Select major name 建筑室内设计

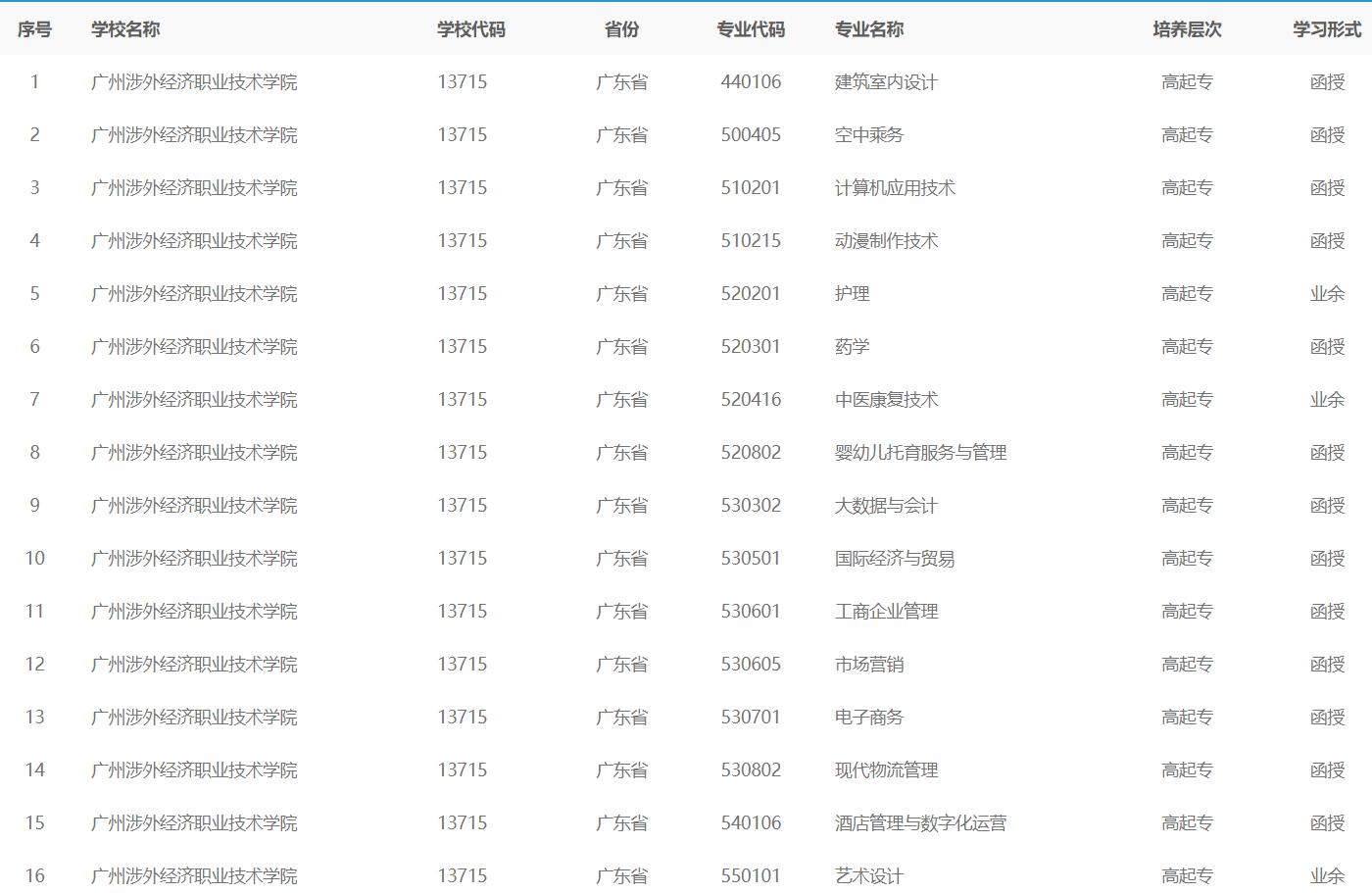[x=886, y=82]
